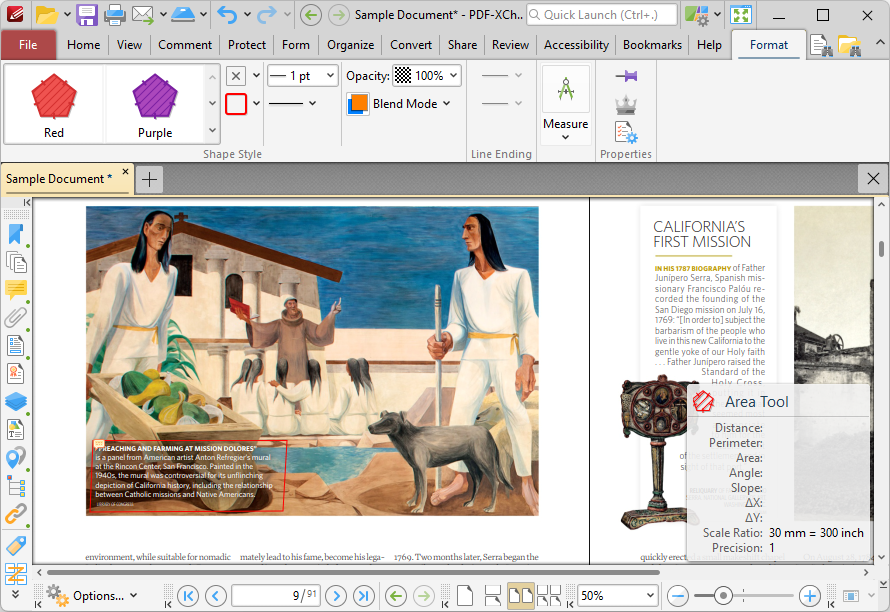
Task: Open the Bookmarks pane in sidebar
Action: 16,234
